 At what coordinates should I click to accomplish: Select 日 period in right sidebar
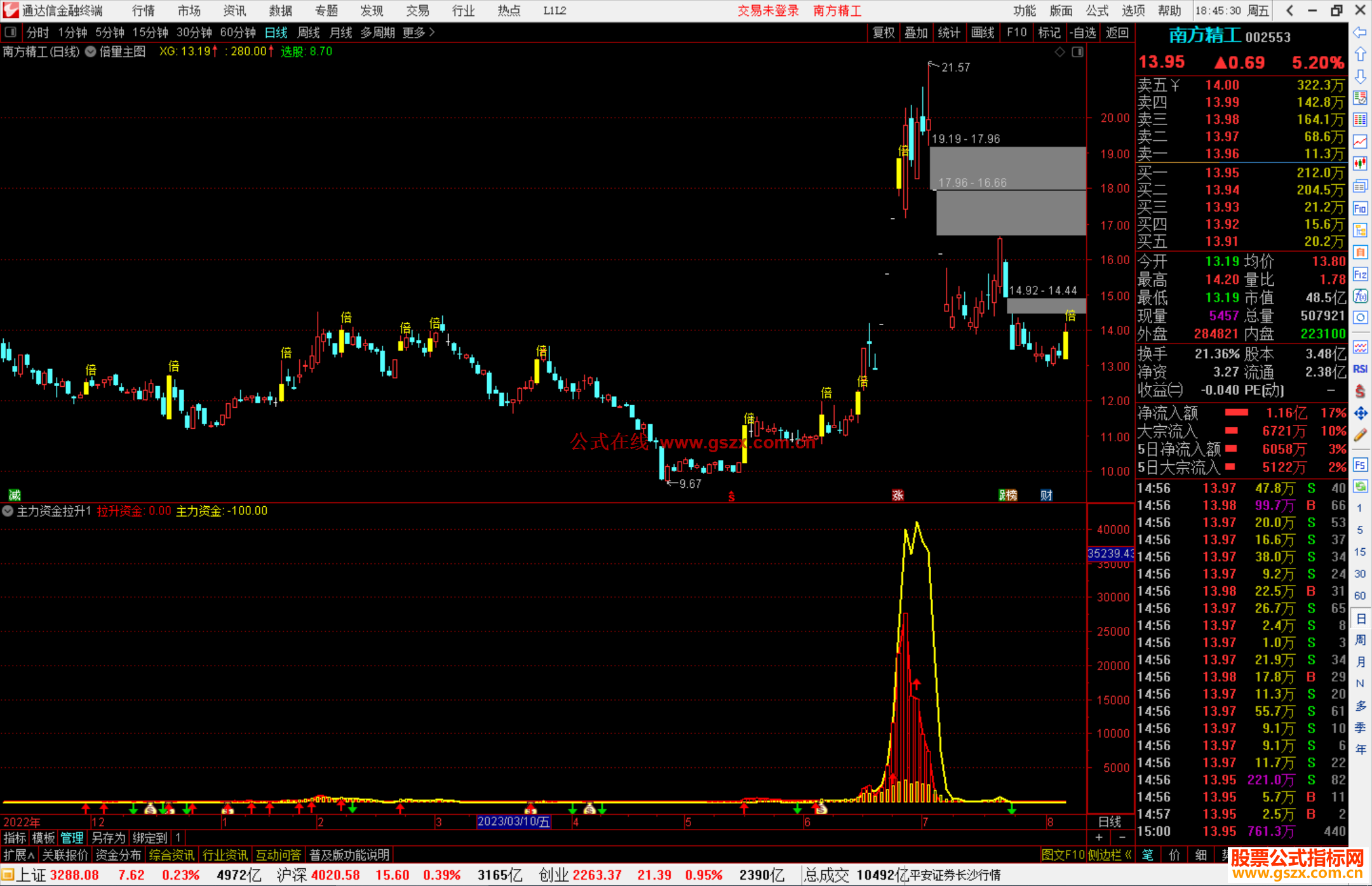tap(1360, 619)
